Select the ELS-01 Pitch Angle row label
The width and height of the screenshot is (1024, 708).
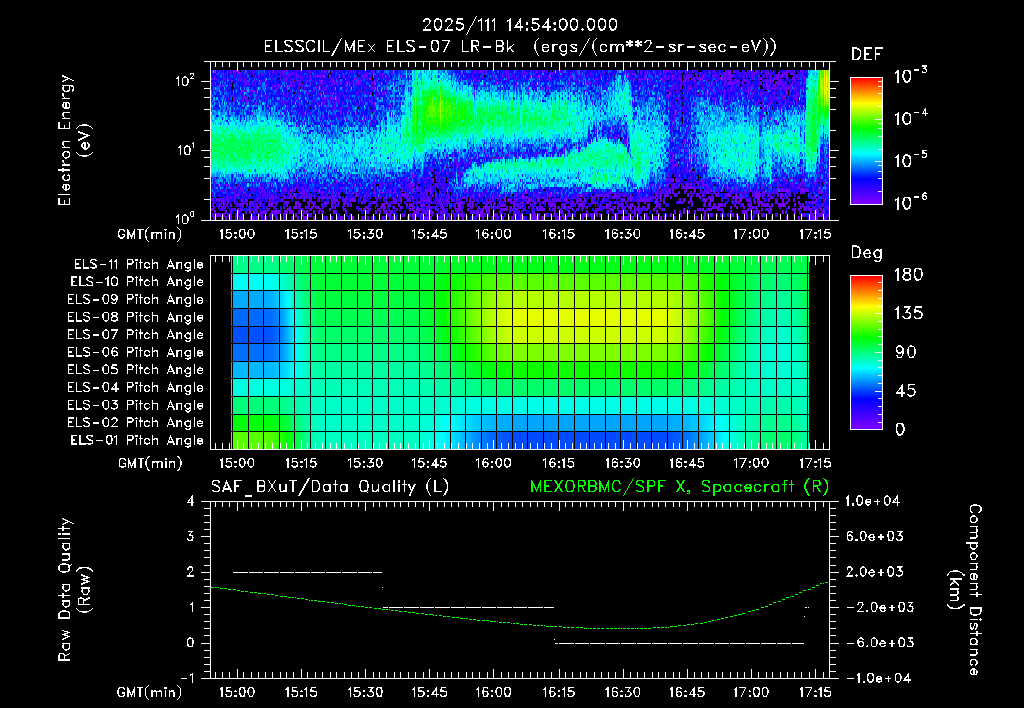137,440
